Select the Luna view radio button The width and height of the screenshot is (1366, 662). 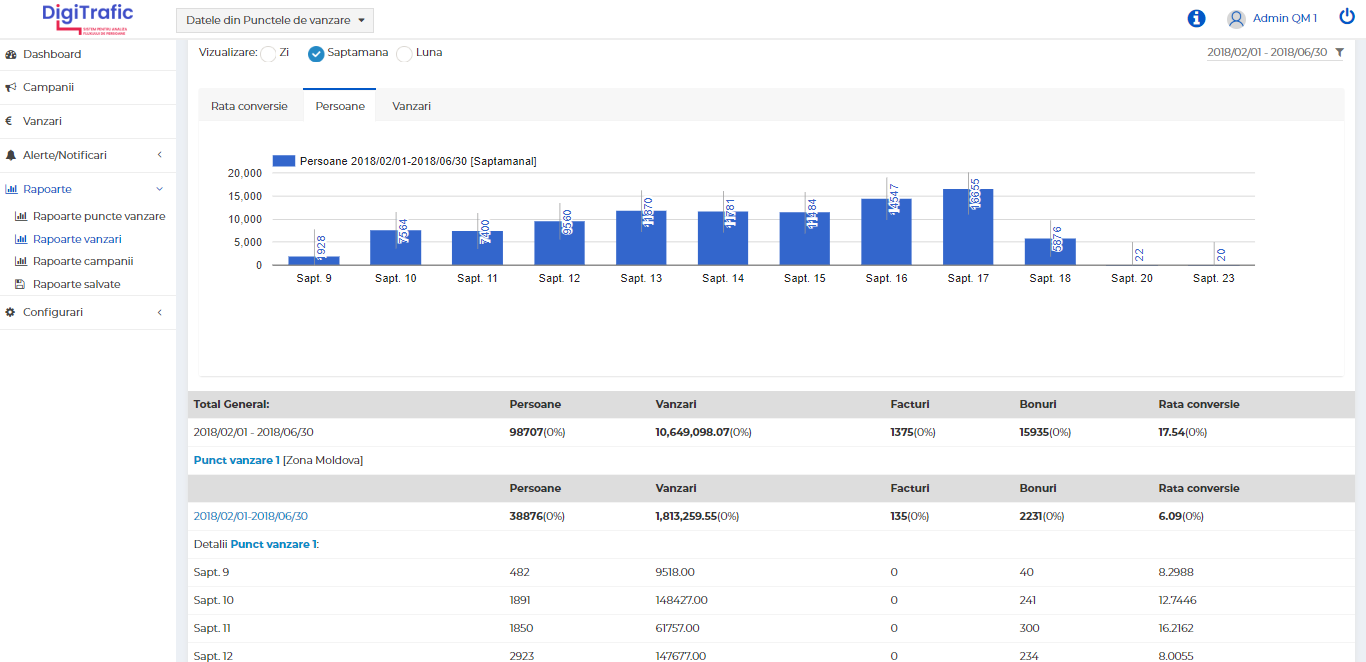click(404, 54)
